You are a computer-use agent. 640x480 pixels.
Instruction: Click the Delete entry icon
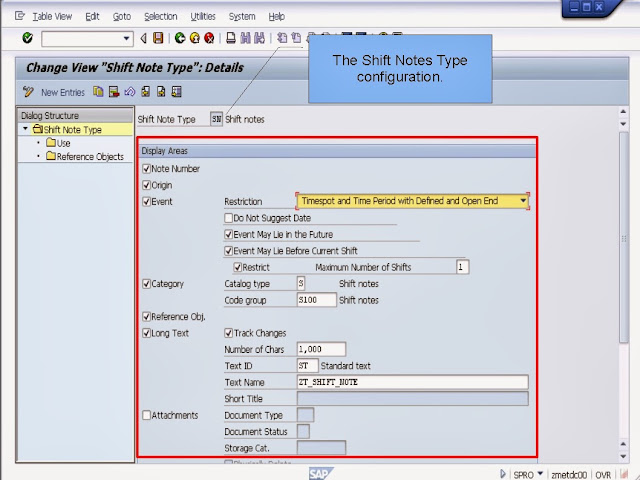[114, 92]
